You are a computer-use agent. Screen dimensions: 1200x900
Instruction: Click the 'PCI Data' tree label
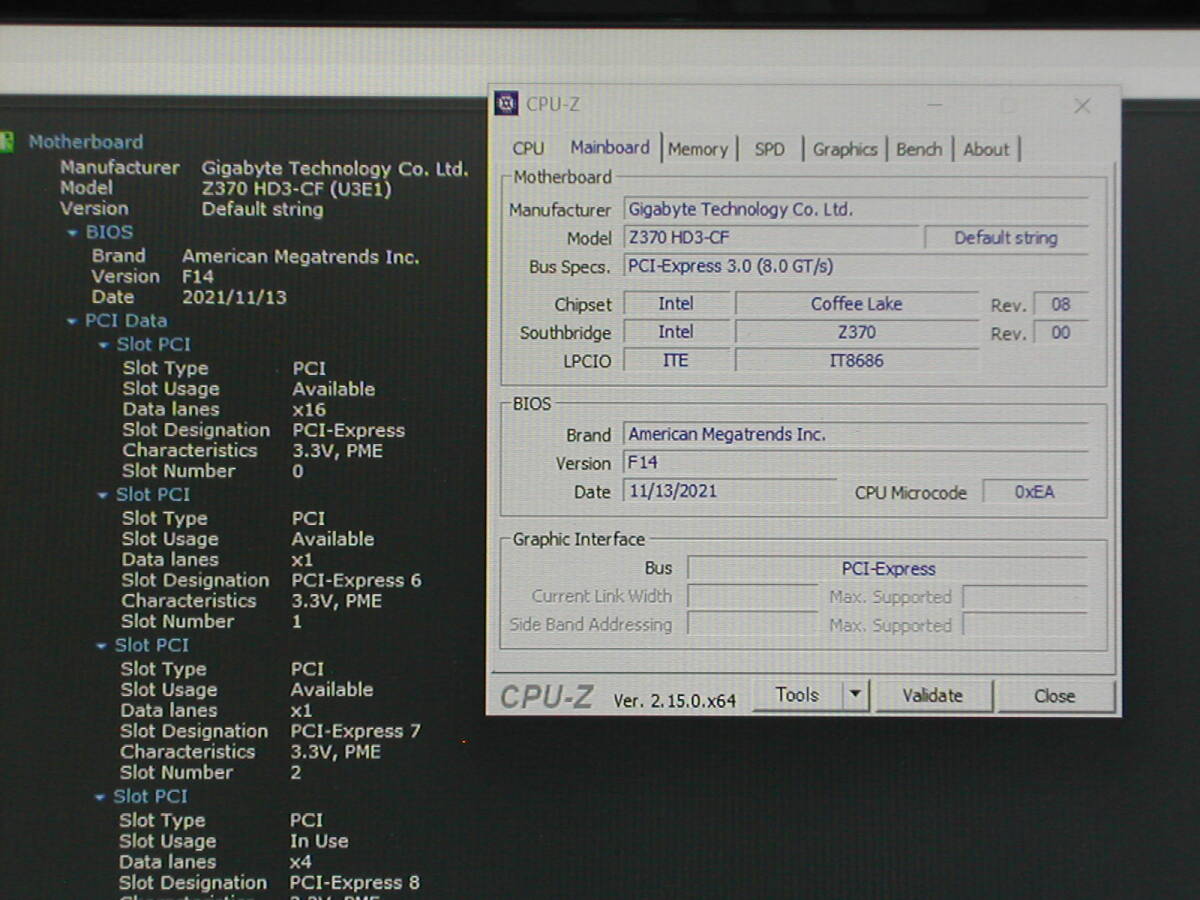click(126, 321)
